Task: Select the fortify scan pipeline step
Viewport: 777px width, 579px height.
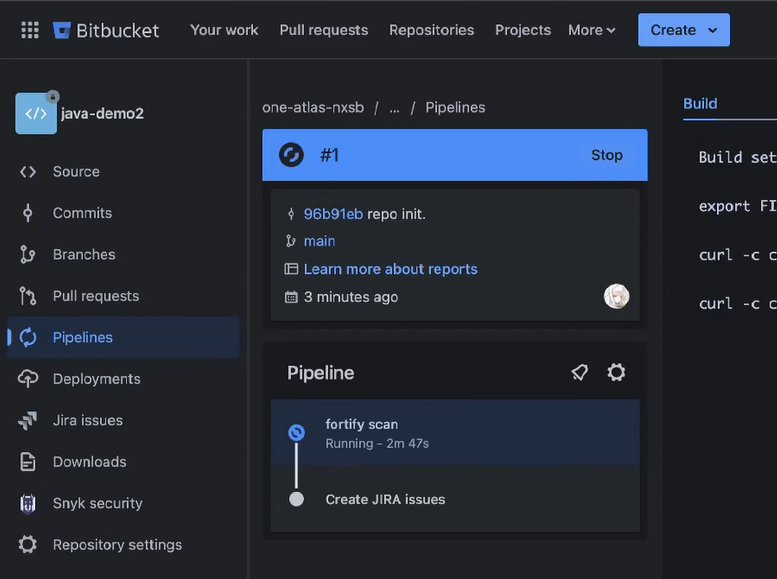Action: [x=455, y=433]
